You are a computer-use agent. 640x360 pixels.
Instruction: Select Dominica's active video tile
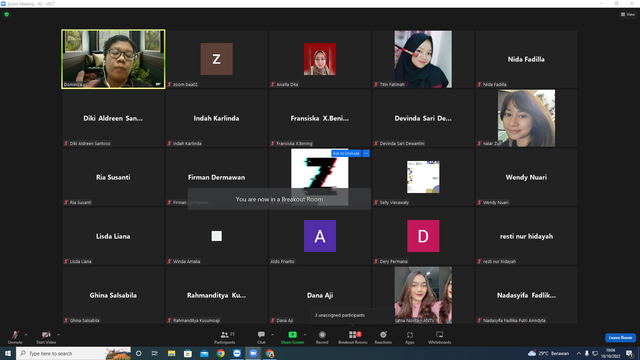(113, 59)
